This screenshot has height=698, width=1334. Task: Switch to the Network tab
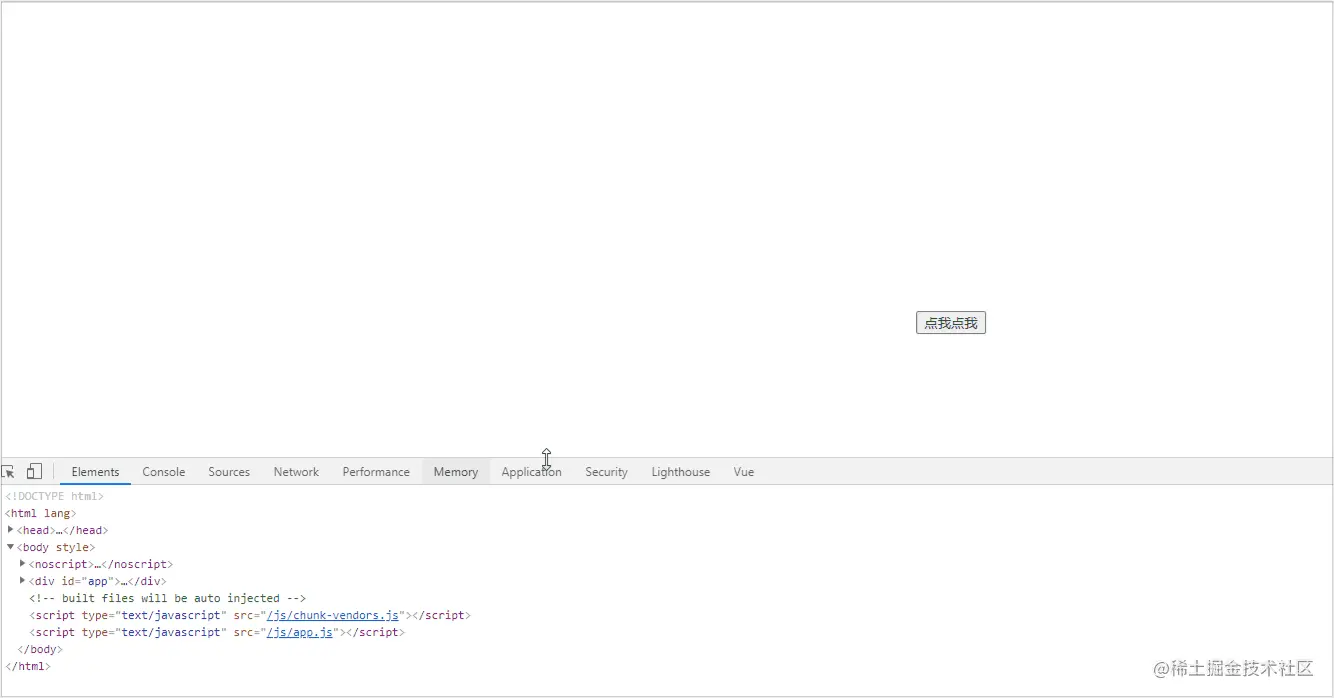tap(296, 472)
